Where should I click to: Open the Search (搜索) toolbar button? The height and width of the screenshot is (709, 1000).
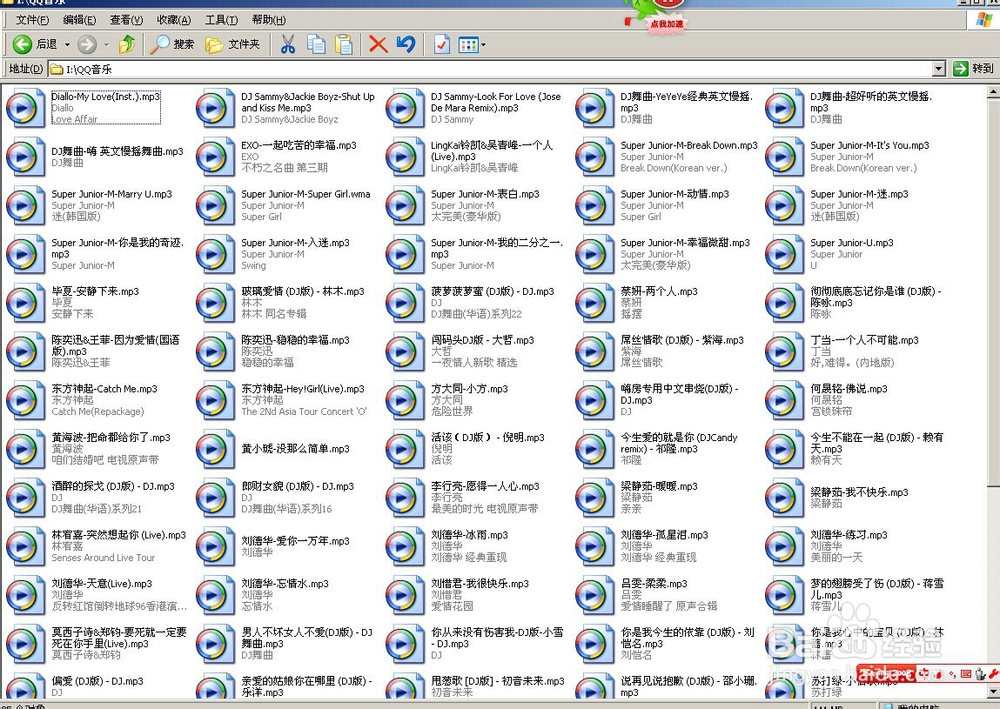pyautogui.click(x=172, y=44)
